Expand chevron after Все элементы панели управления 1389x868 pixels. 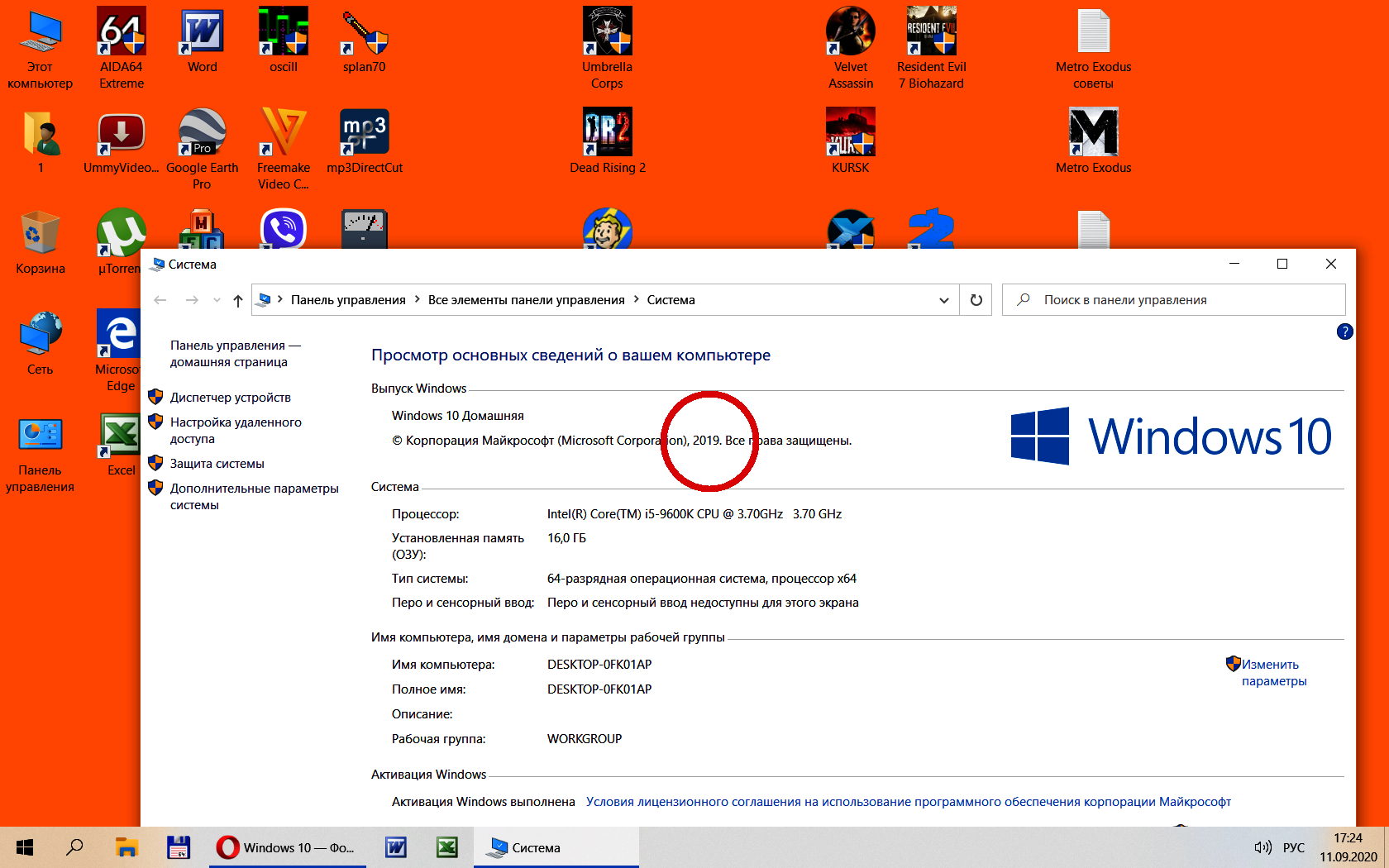pyautogui.click(x=636, y=299)
